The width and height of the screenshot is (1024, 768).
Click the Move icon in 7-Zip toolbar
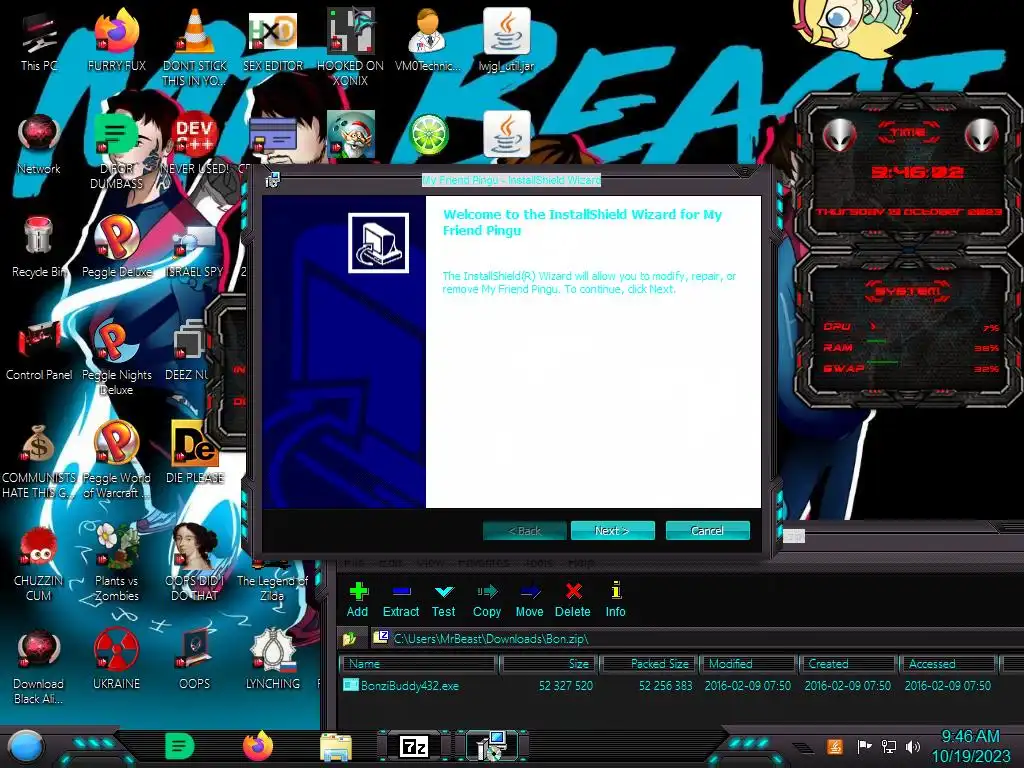(530, 600)
